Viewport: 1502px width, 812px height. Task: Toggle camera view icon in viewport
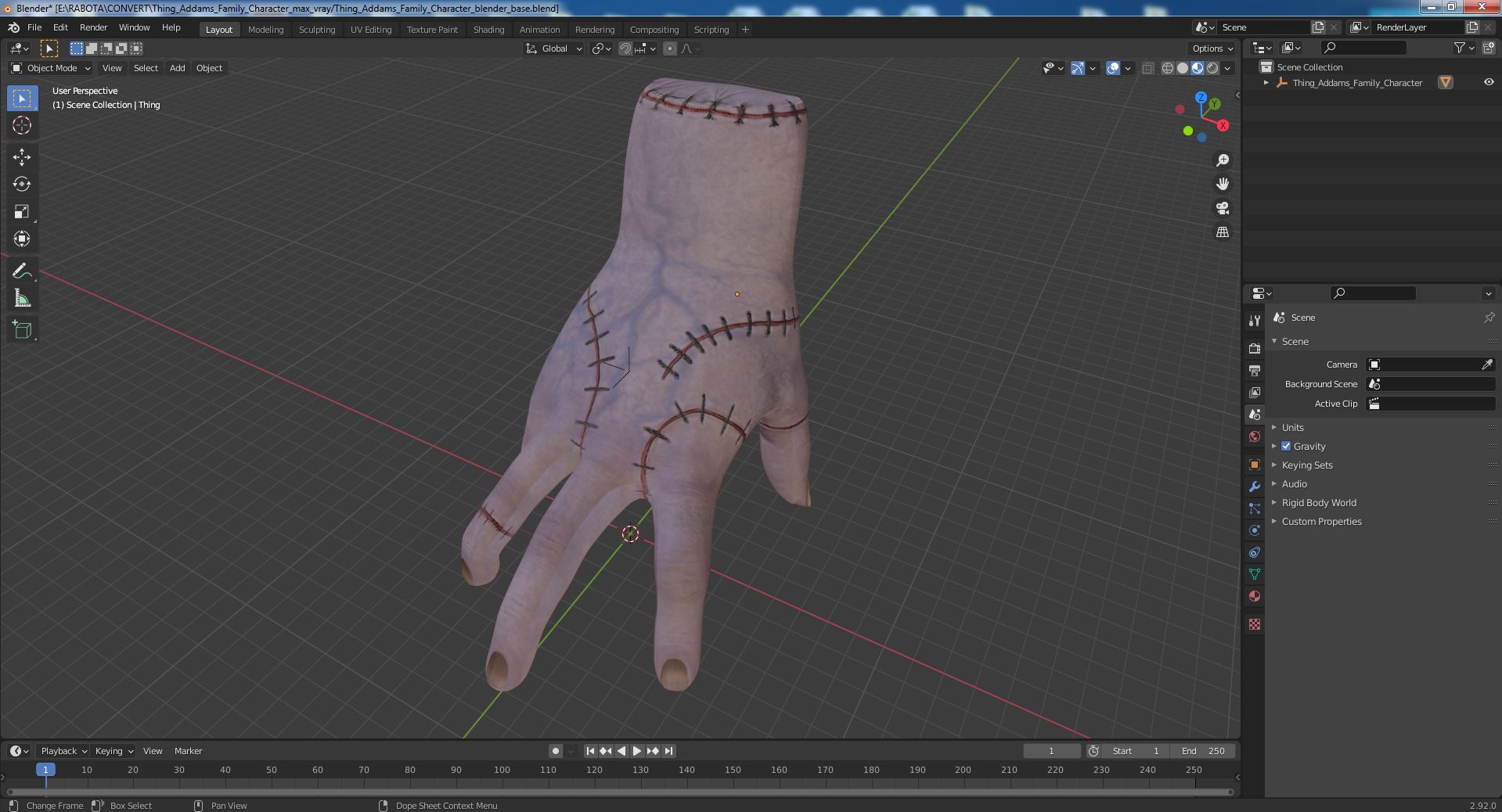1223,208
